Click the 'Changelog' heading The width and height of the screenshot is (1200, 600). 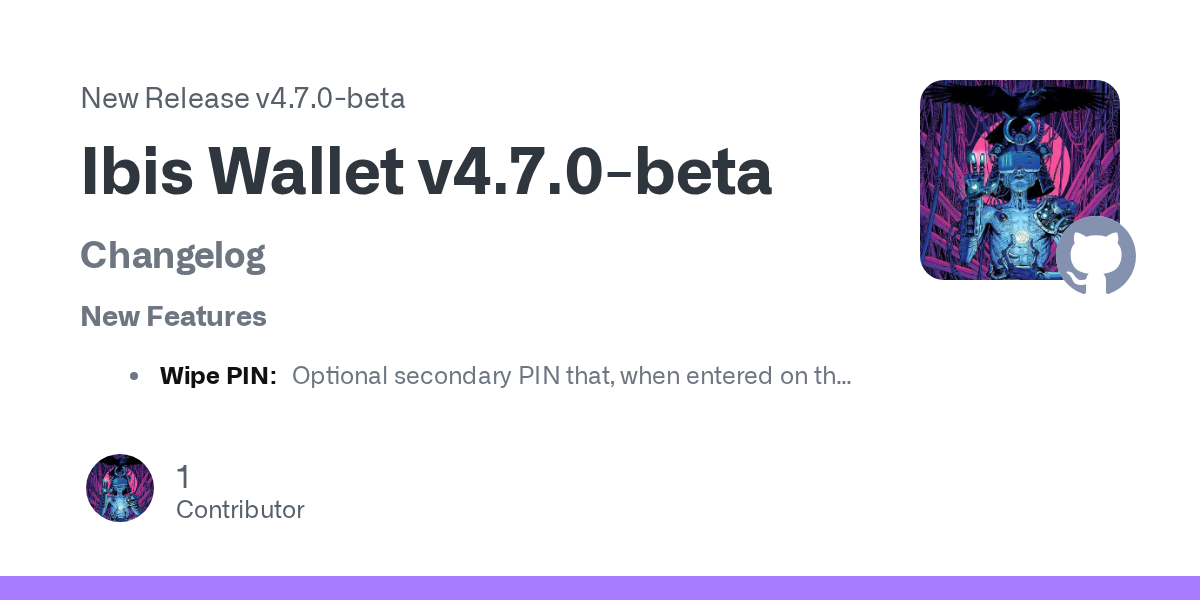pos(173,255)
